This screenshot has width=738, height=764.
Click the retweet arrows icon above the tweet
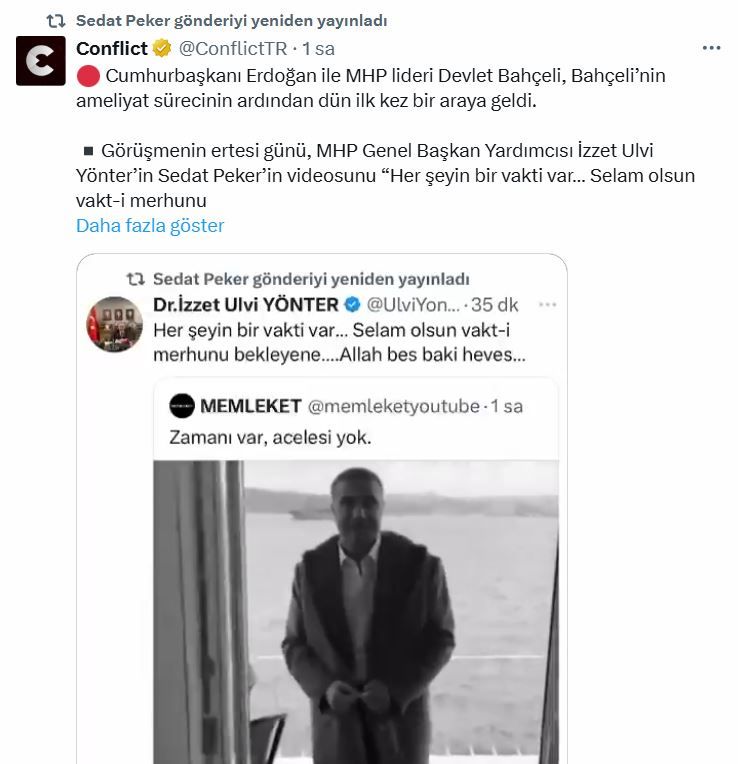(x=57, y=20)
